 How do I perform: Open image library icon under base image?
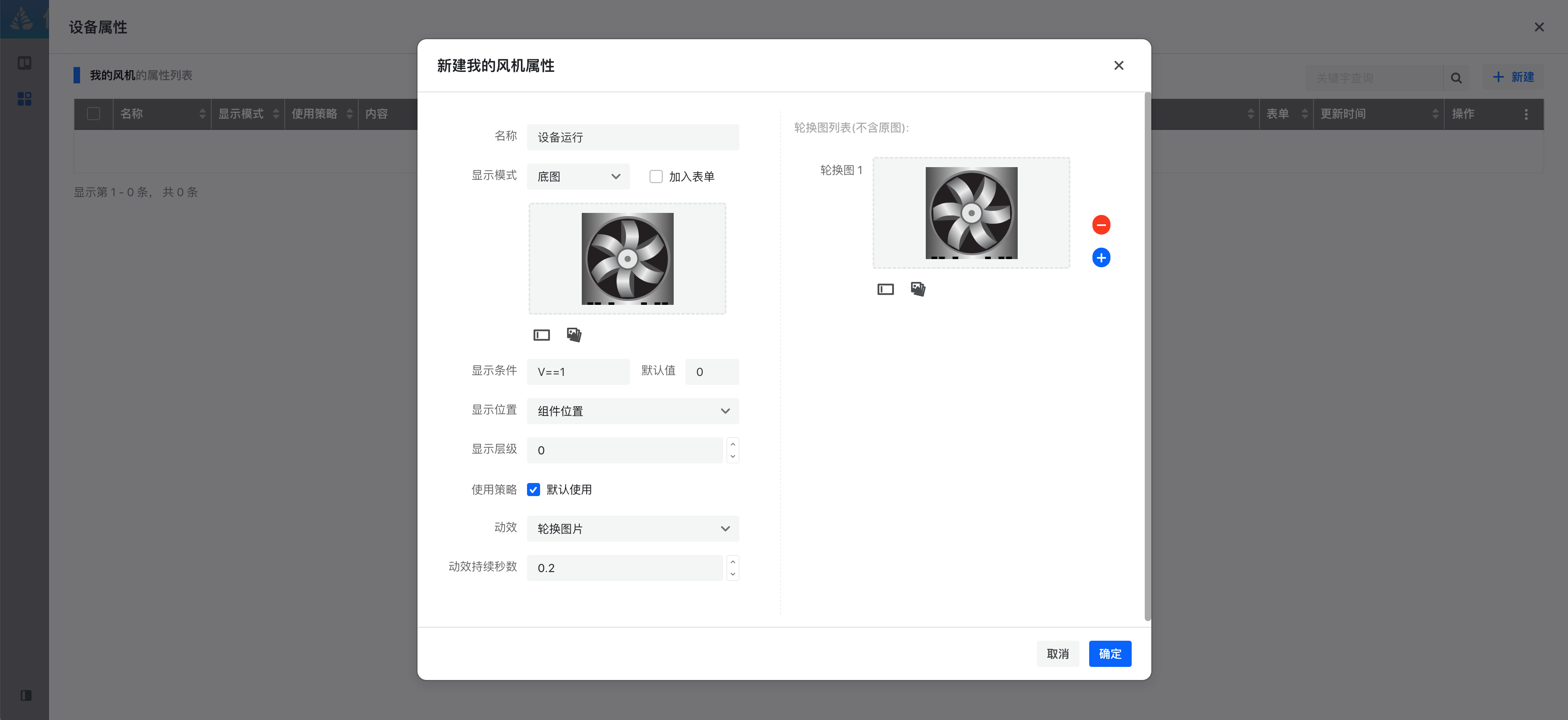574,334
